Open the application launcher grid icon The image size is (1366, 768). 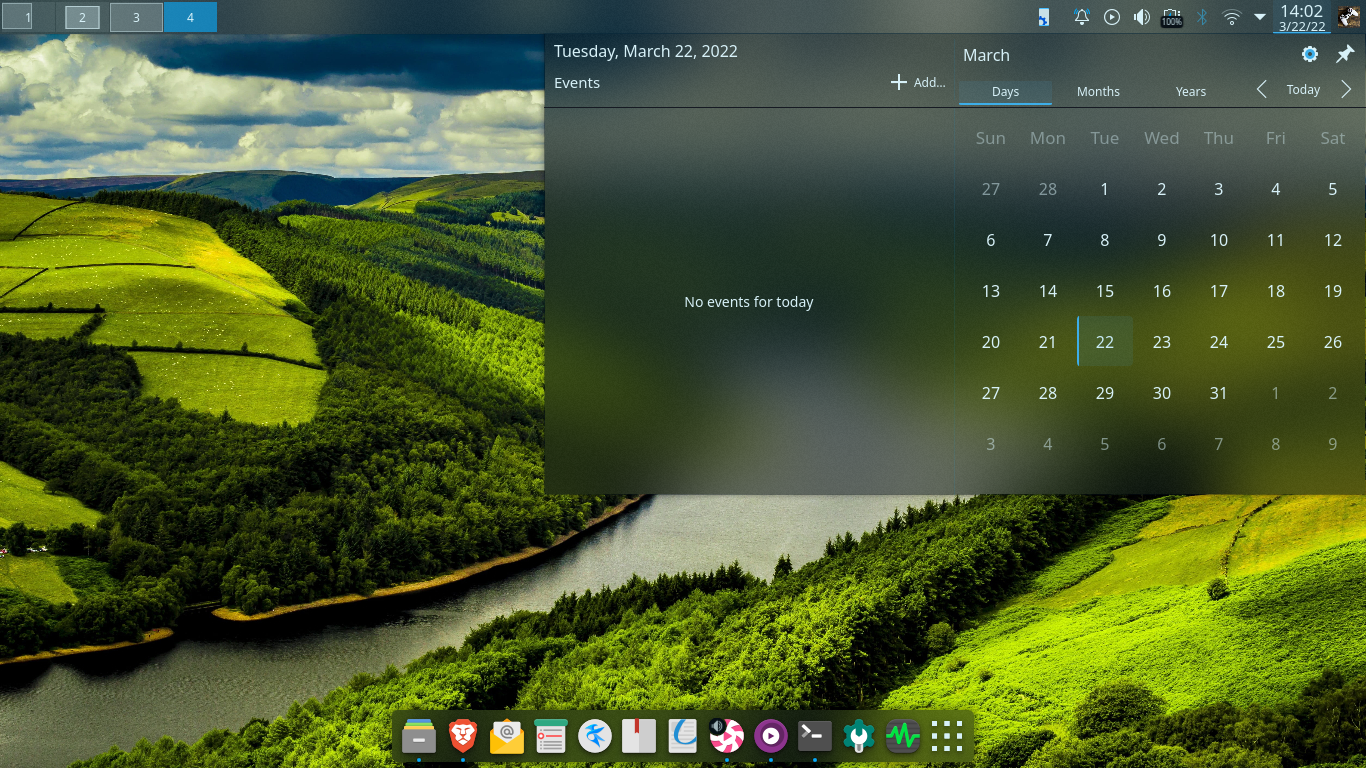pyautogui.click(x=945, y=736)
